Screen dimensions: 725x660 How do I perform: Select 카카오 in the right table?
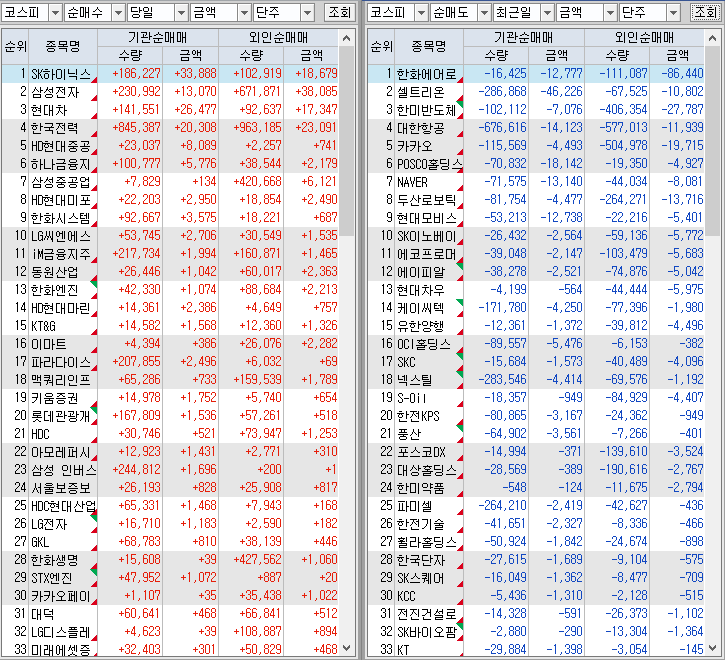tap(415, 146)
